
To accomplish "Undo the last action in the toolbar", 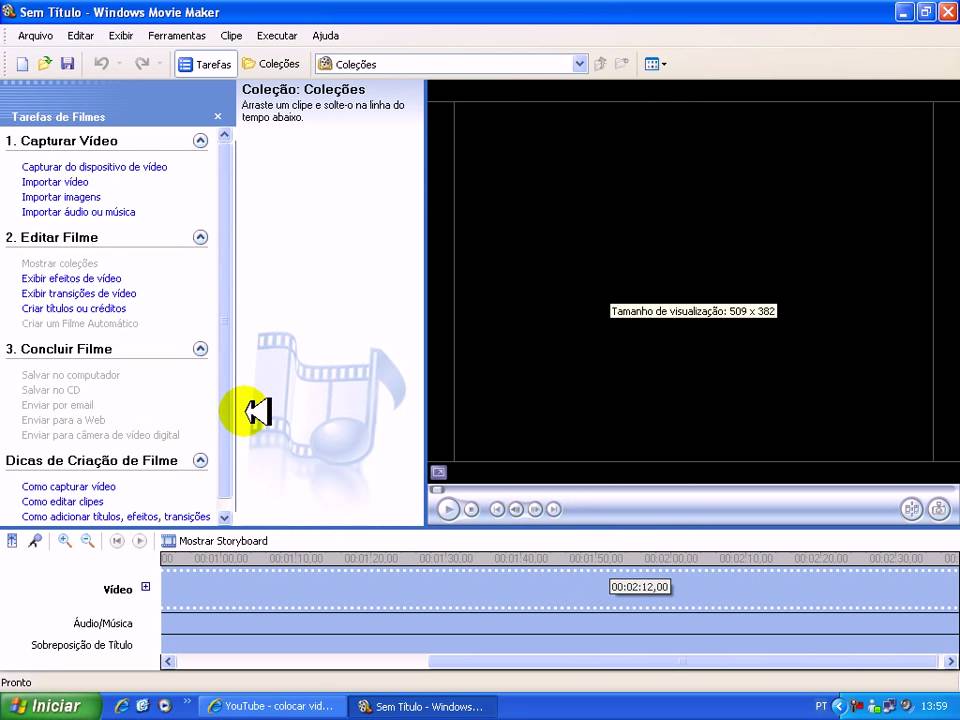I will pos(102,64).
